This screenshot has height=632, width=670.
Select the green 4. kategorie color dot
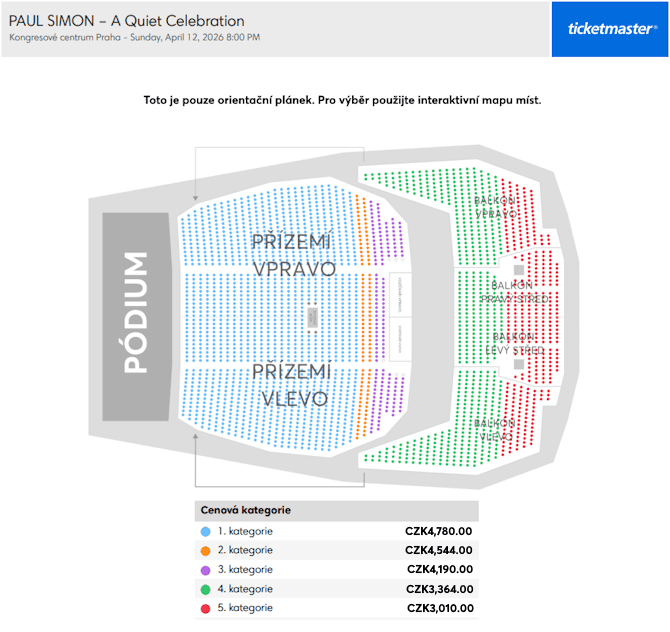(206, 590)
